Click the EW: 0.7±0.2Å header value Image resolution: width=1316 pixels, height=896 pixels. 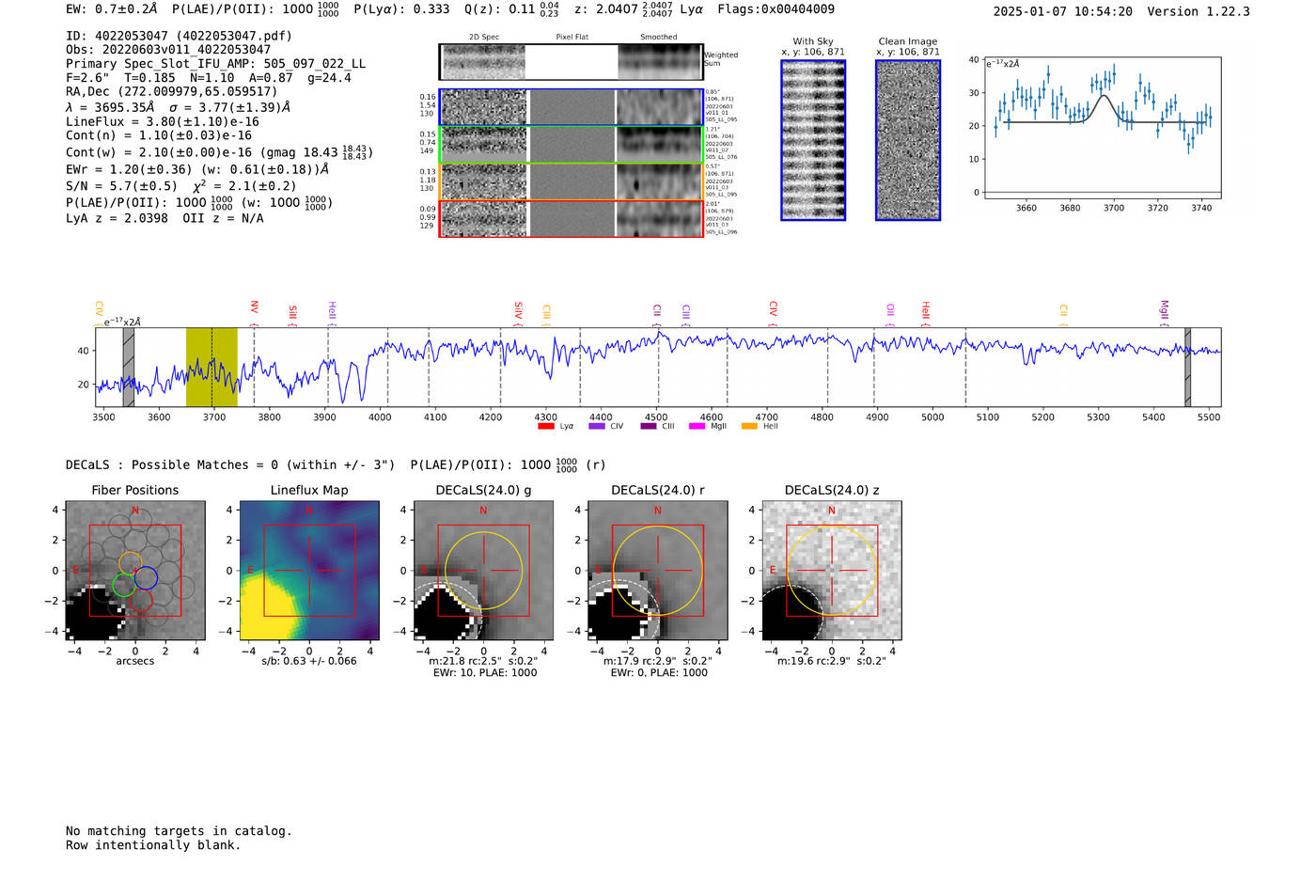112,9
